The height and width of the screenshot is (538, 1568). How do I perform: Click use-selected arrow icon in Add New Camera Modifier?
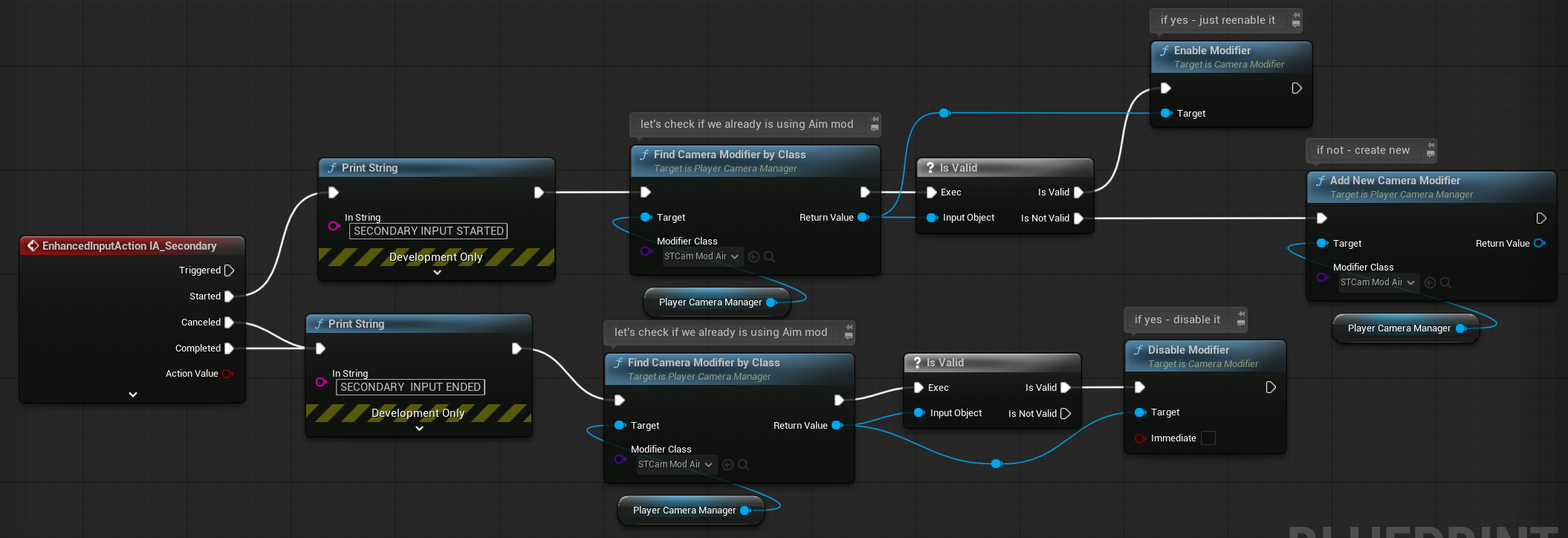point(1430,282)
